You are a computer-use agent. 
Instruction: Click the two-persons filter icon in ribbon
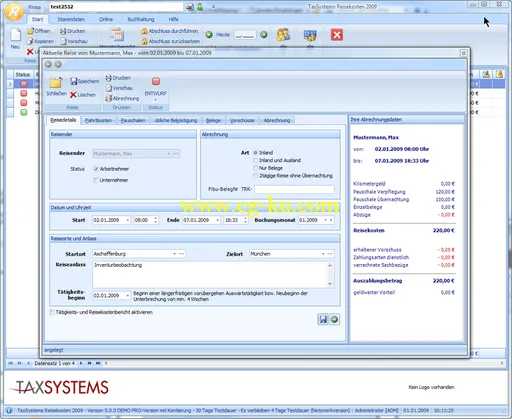[x=283, y=35]
